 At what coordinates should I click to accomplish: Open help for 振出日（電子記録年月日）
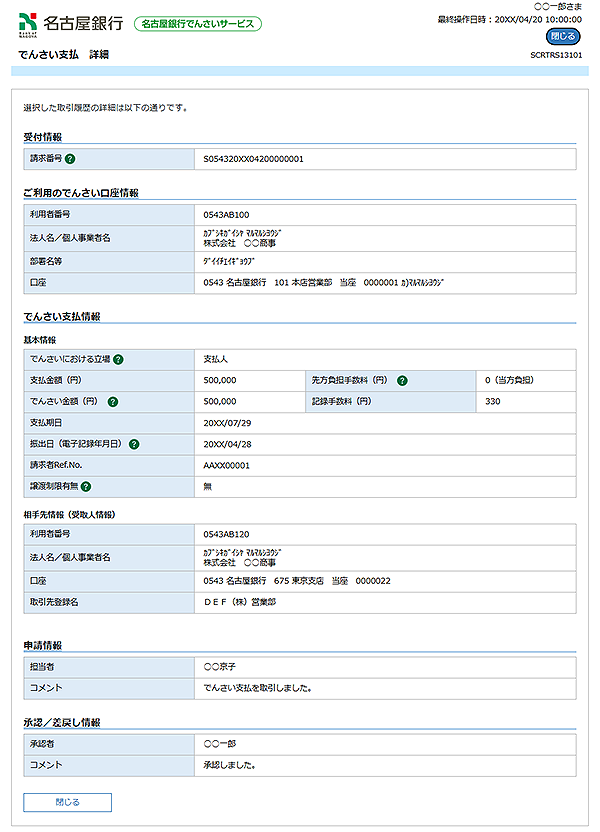(133, 444)
